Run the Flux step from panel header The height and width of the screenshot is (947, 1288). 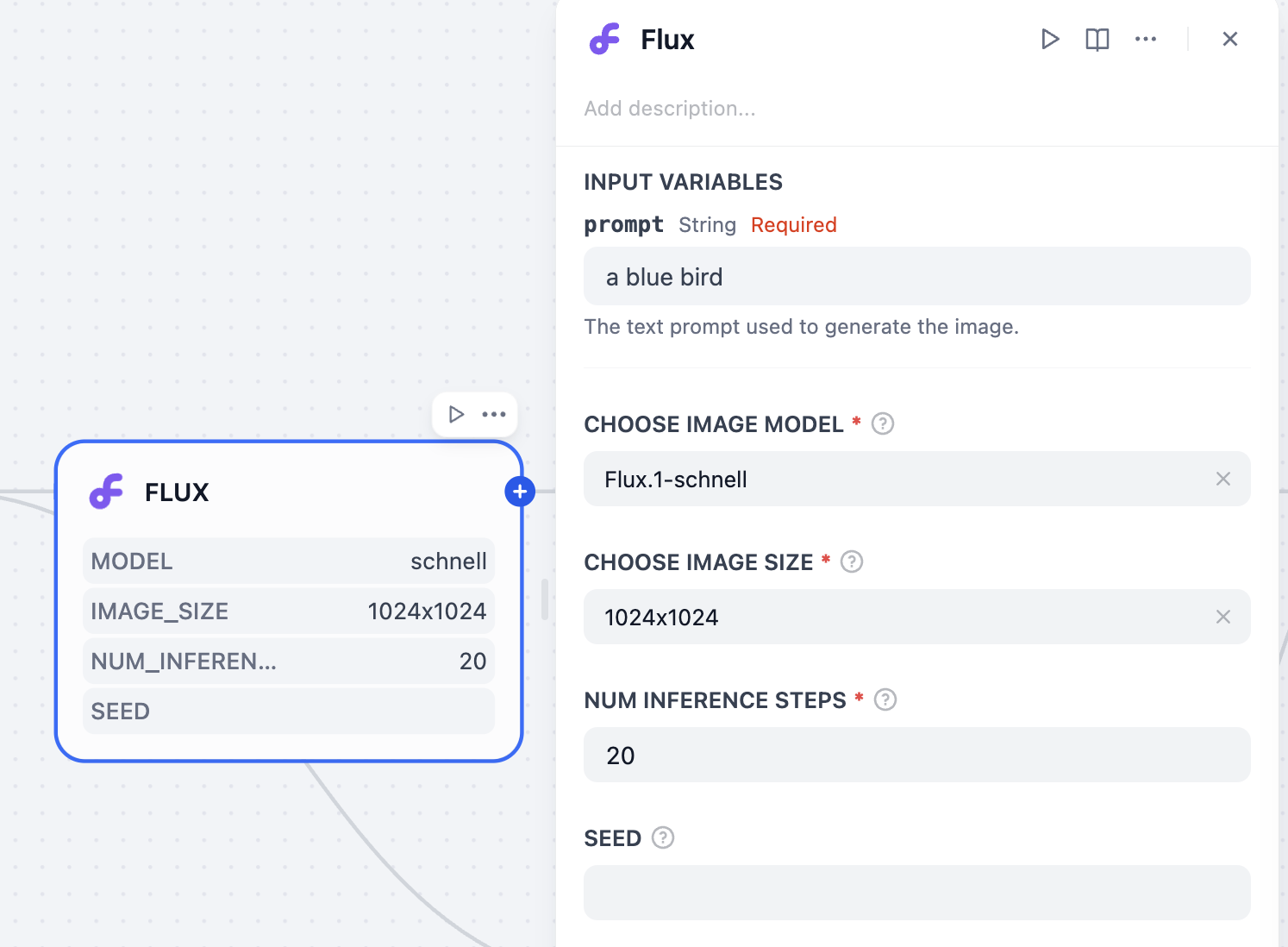[x=1049, y=39]
